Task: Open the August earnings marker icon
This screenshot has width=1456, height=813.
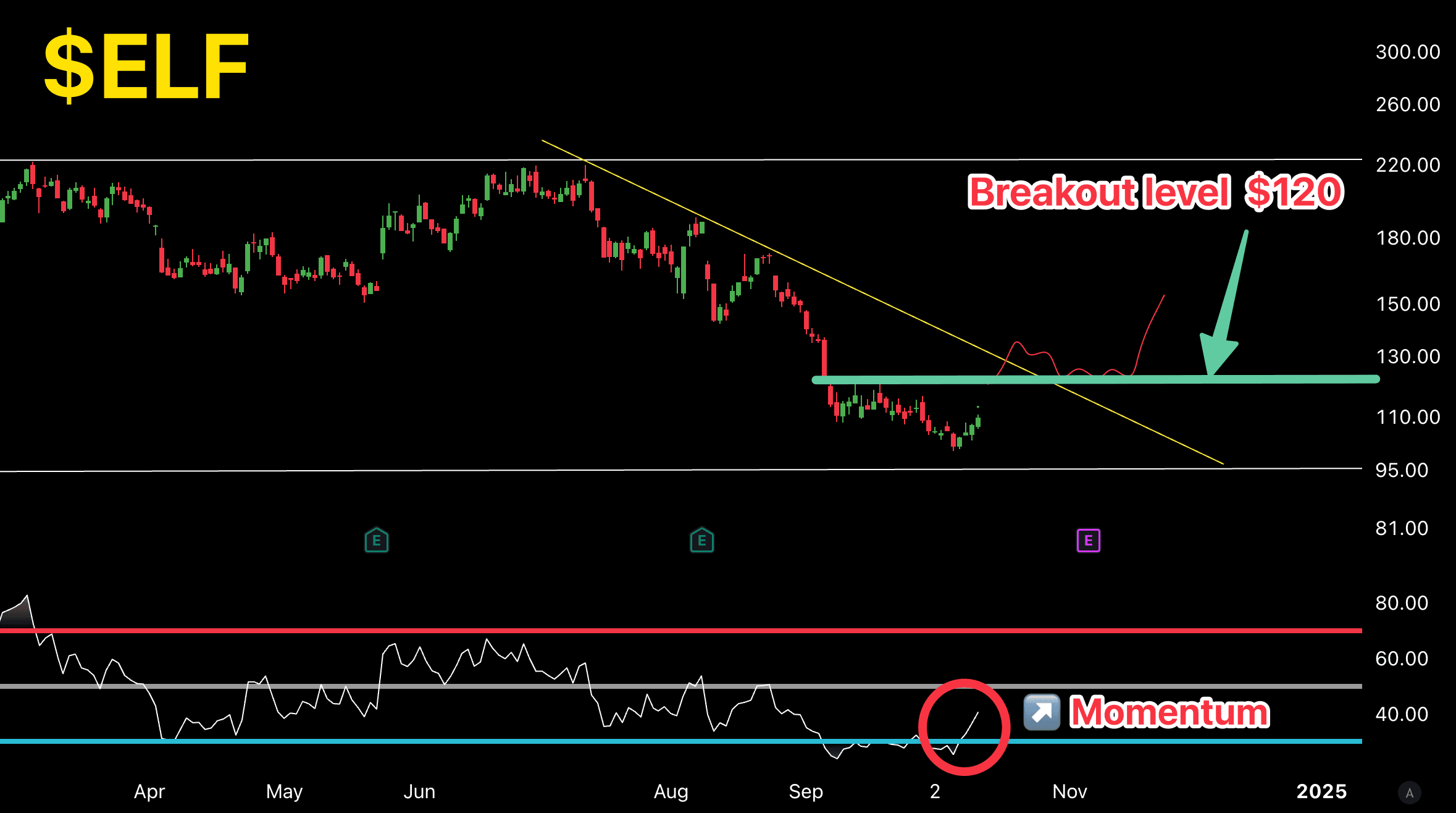Action: [701, 540]
